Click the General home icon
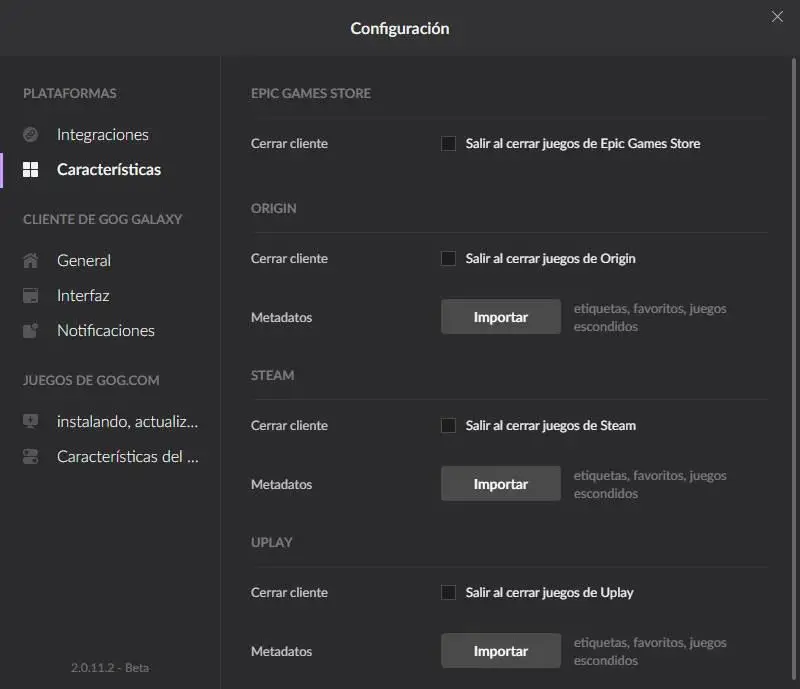800x689 pixels. [31, 261]
